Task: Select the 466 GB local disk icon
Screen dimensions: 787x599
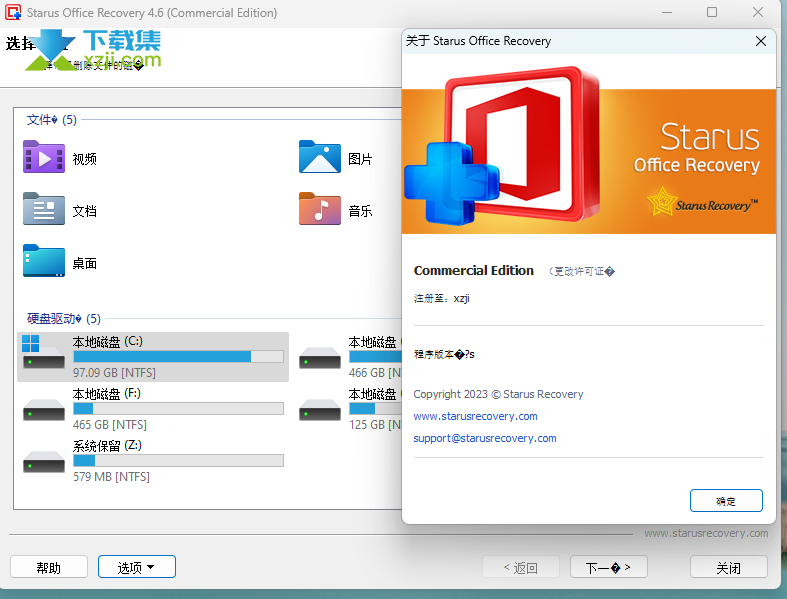Action: [x=320, y=357]
